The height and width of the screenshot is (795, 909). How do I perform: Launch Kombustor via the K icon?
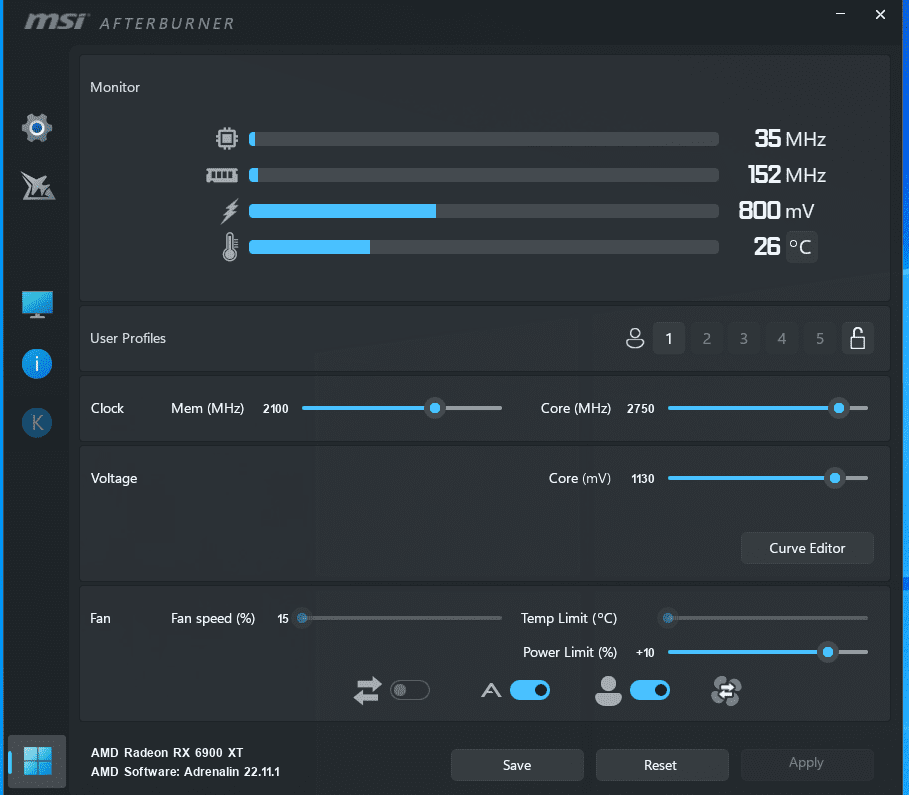tap(37, 423)
